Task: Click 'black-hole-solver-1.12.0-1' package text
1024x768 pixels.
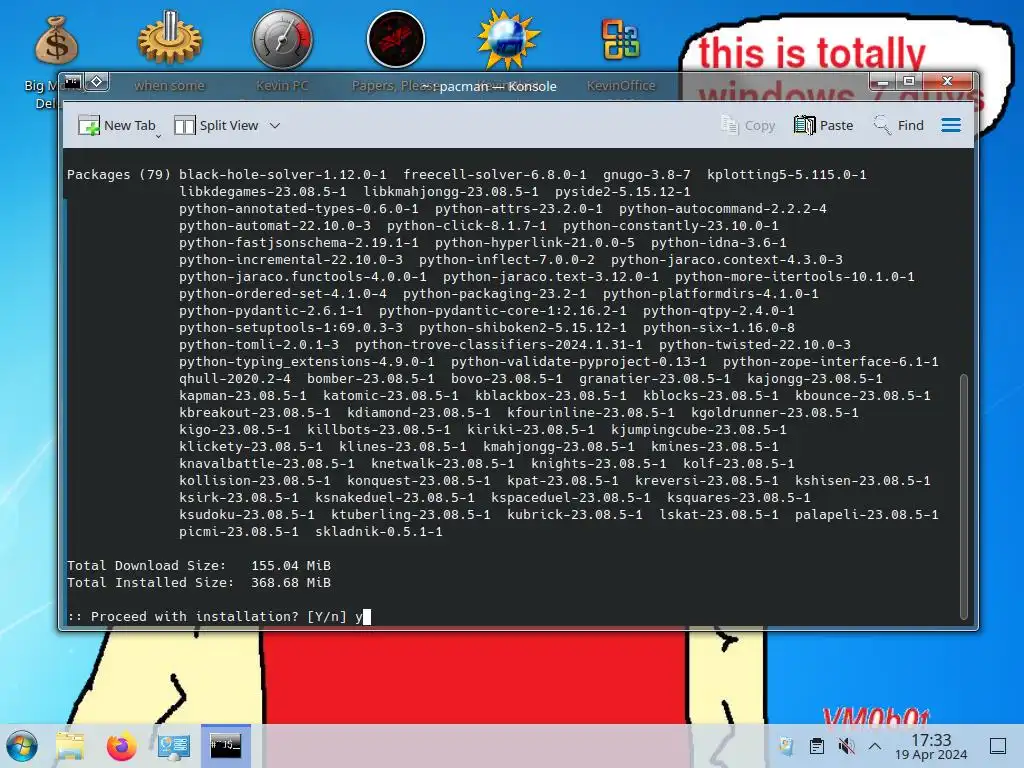Action: click(x=283, y=174)
